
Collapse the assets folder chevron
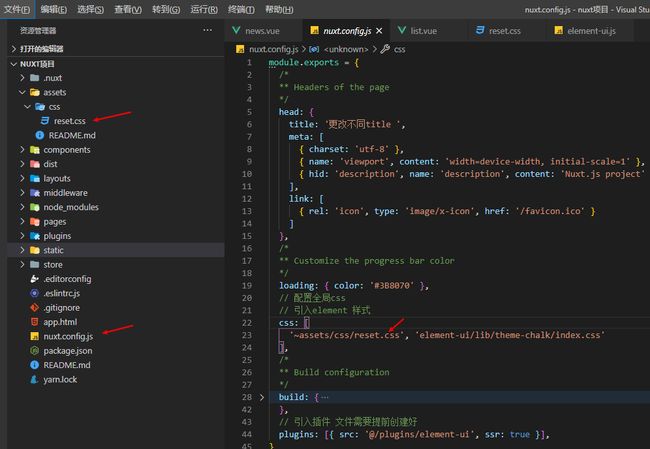point(22,92)
